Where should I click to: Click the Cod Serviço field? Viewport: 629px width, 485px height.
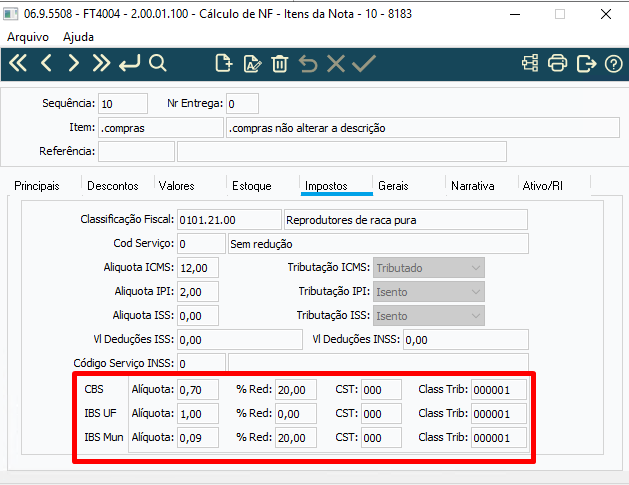[201, 244]
